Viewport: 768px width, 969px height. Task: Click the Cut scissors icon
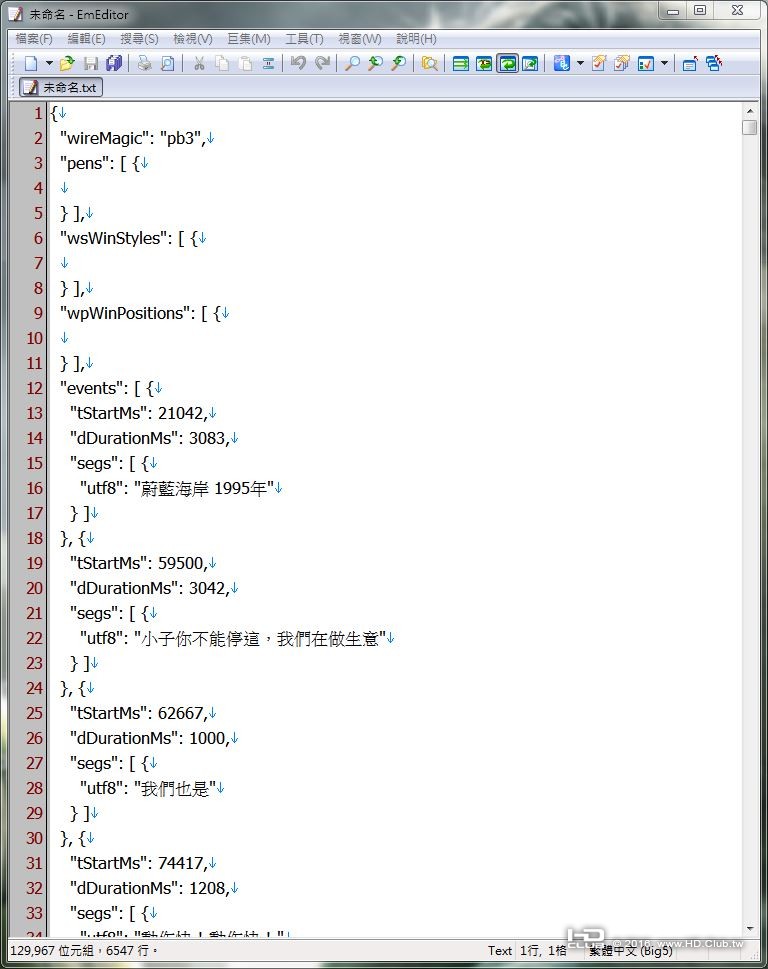[x=199, y=63]
